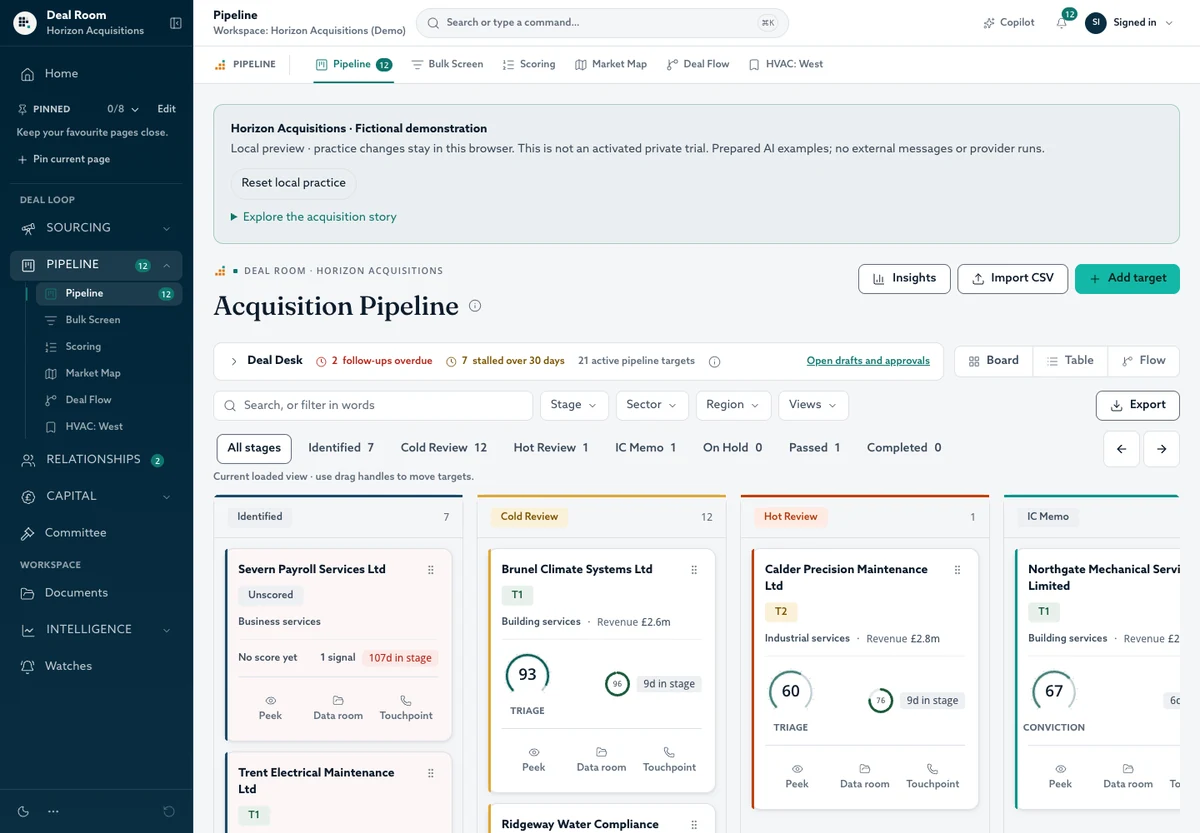Open the Stage filter dropdown
The width and height of the screenshot is (1200, 833).
point(574,405)
